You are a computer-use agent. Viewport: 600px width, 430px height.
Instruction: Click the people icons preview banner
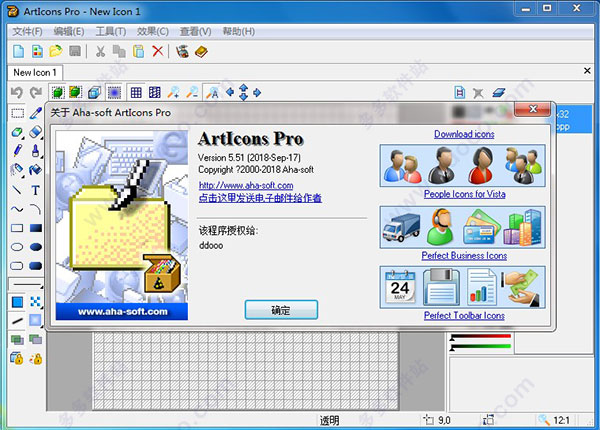[x=462, y=166]
